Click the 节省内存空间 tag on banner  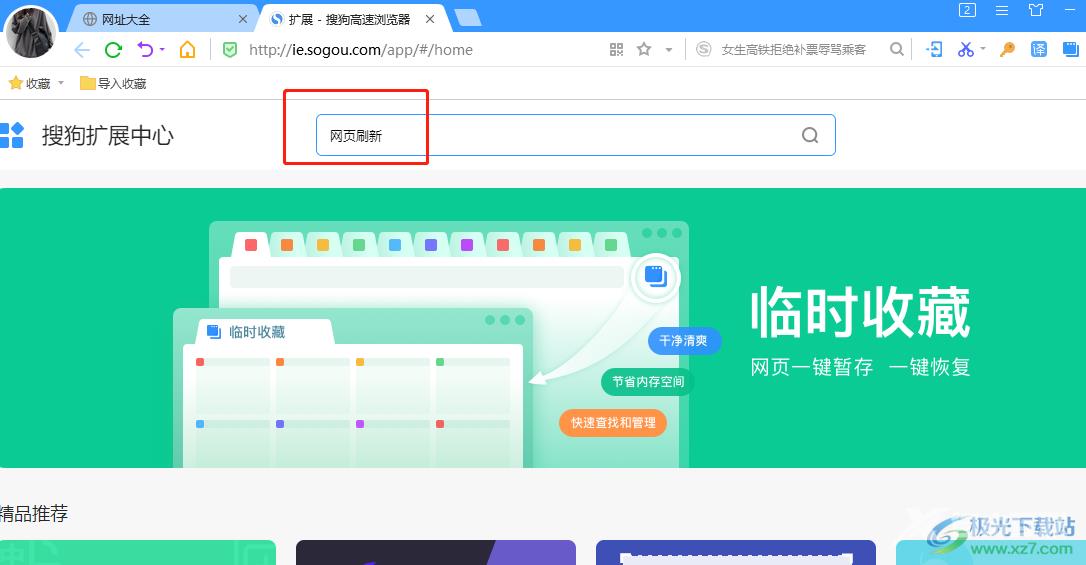tap(648, 382)
